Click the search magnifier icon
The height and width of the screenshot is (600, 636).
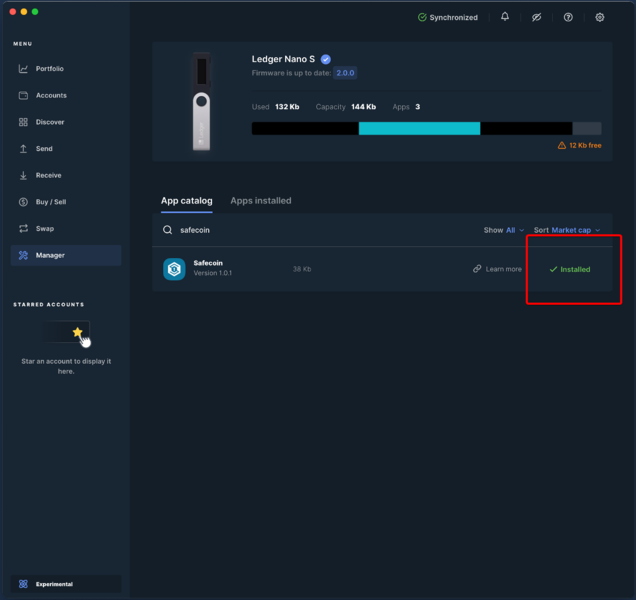(168, 230)
